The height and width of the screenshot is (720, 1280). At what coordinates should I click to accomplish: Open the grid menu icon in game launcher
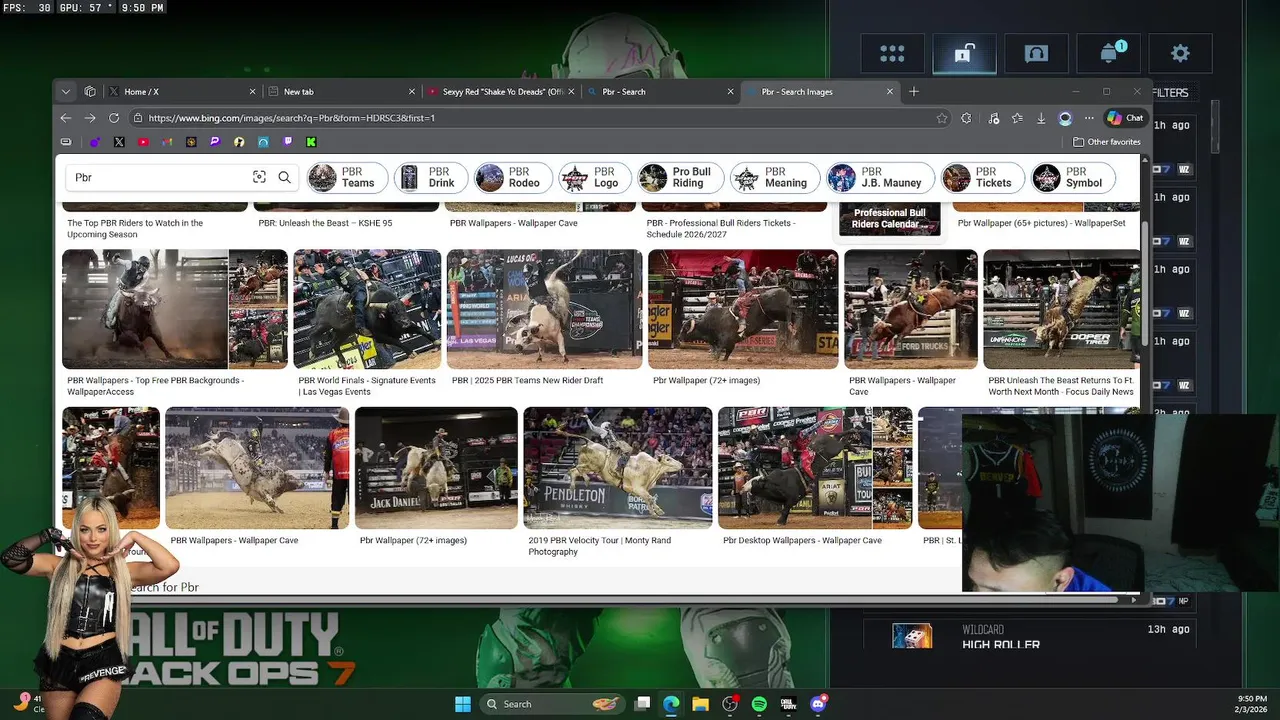tap(892, 54)
